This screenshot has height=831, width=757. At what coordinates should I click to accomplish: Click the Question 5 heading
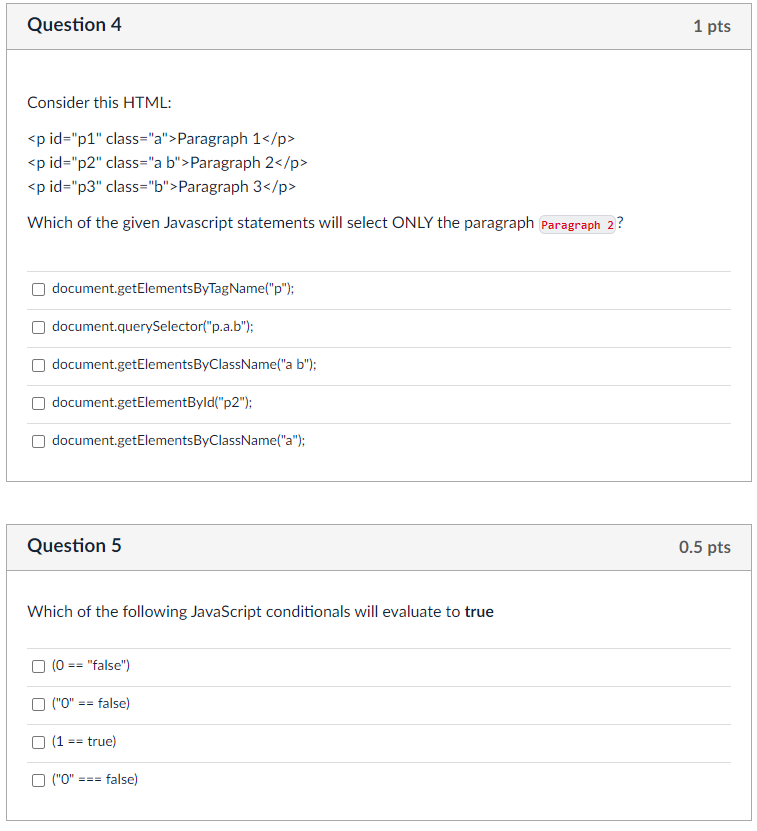(74, 546)
